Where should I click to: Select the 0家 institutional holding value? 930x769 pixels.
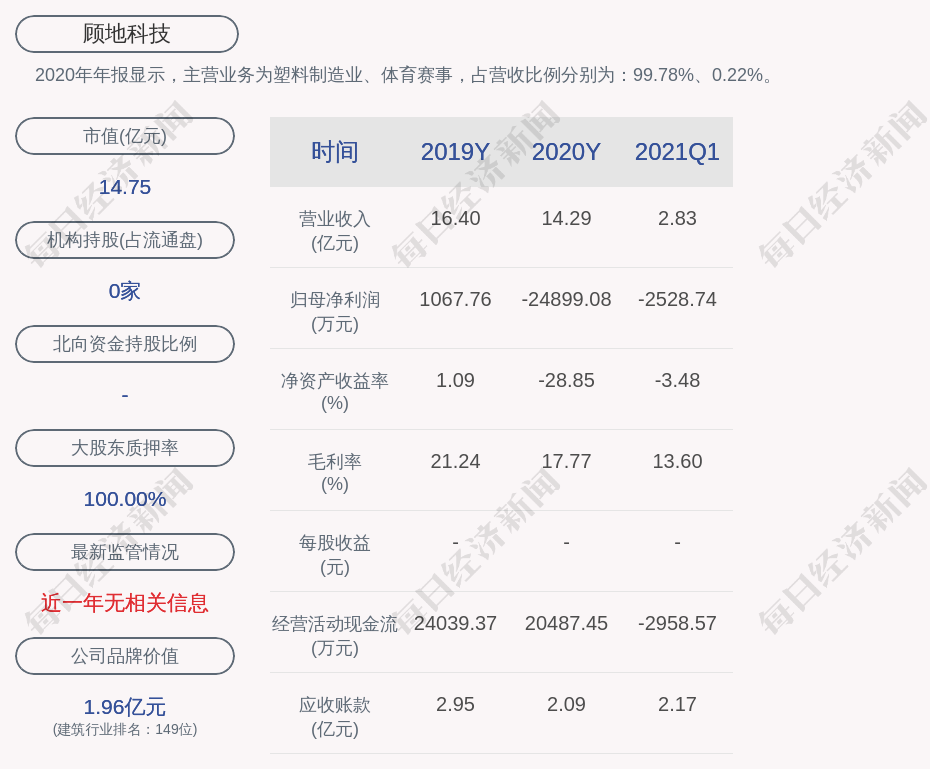click(125, 291)
